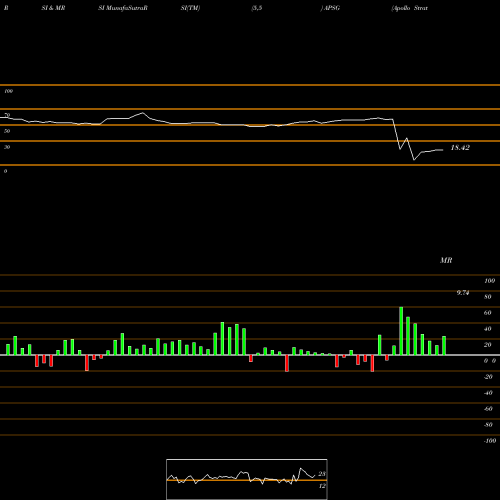
Task: Click the "70" RSI axis label
Action: pos(7,115)
